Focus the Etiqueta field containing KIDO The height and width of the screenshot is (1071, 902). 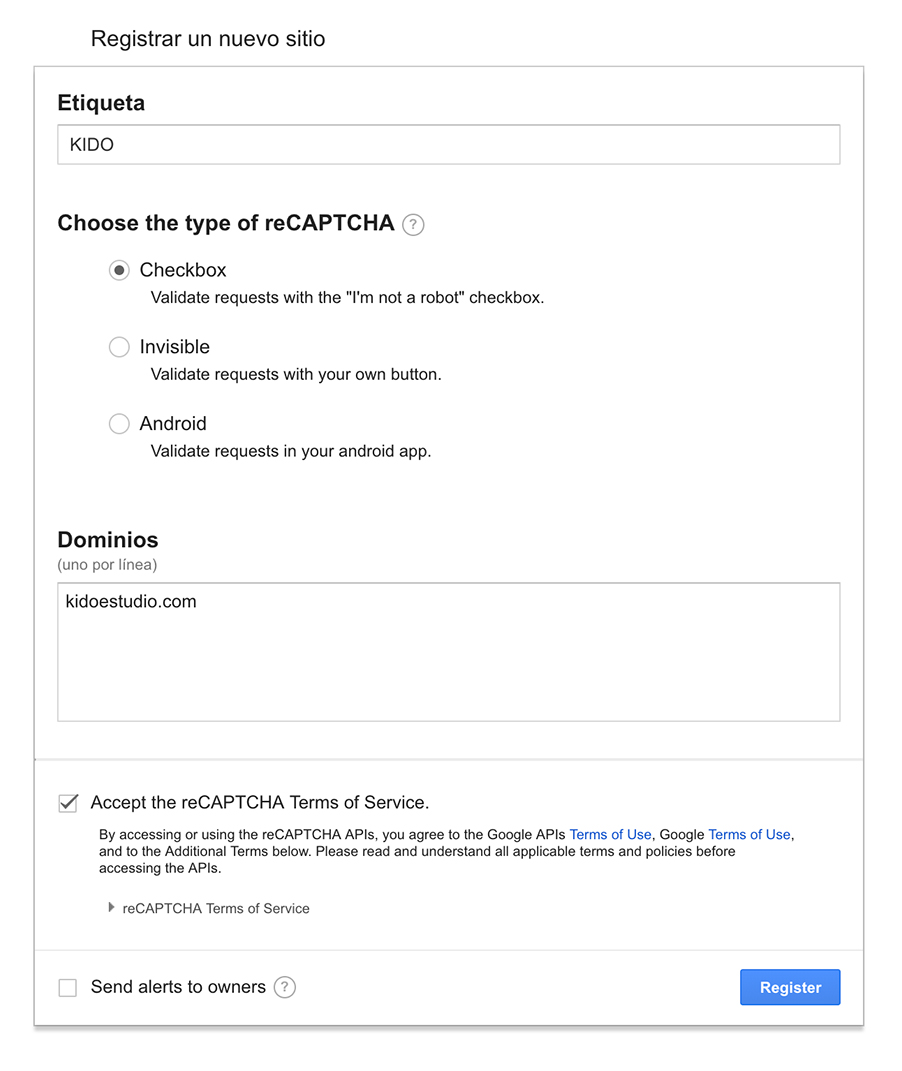(x=448, y=145)
